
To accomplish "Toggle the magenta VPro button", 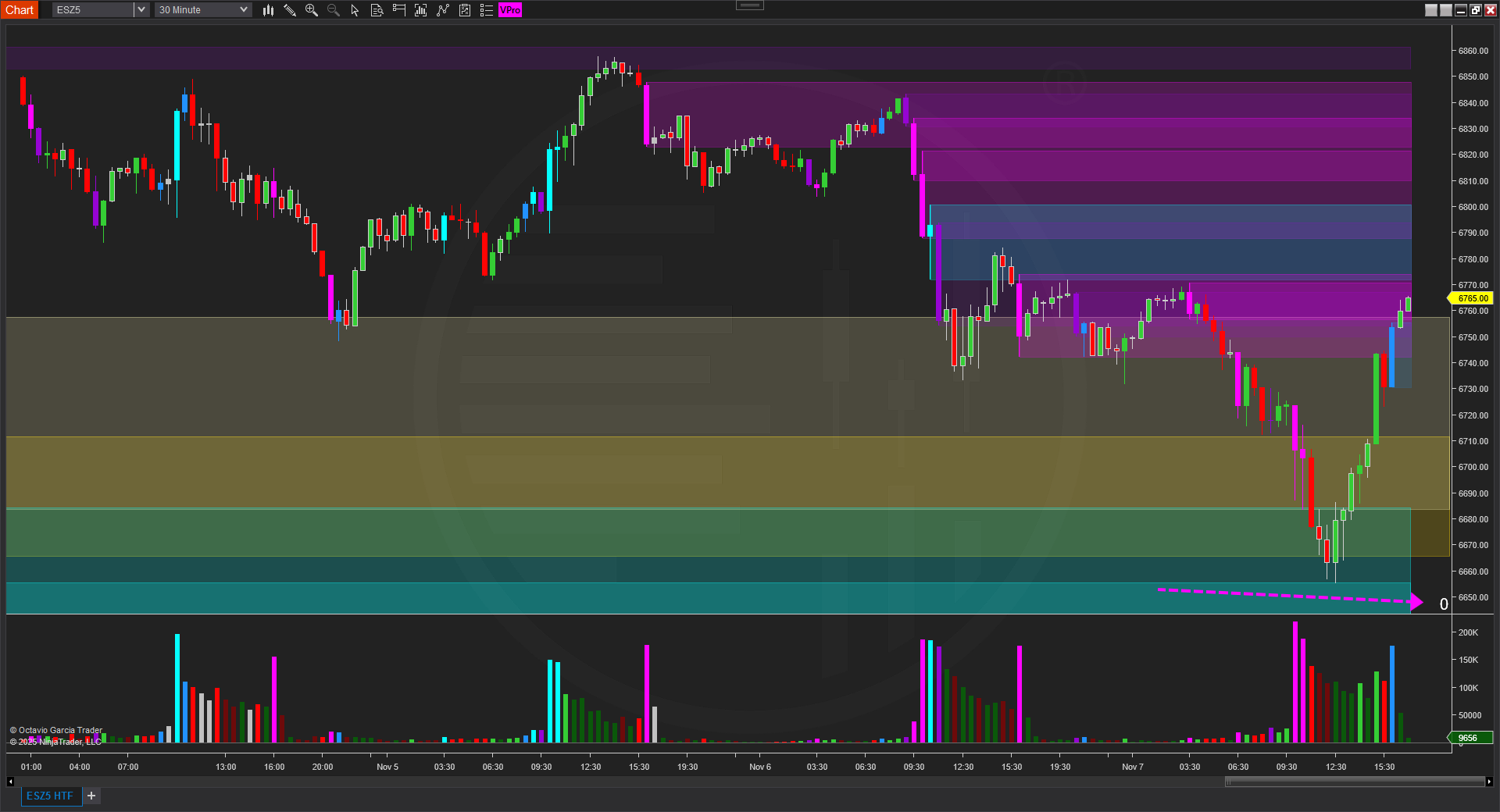I will (510, 10).
